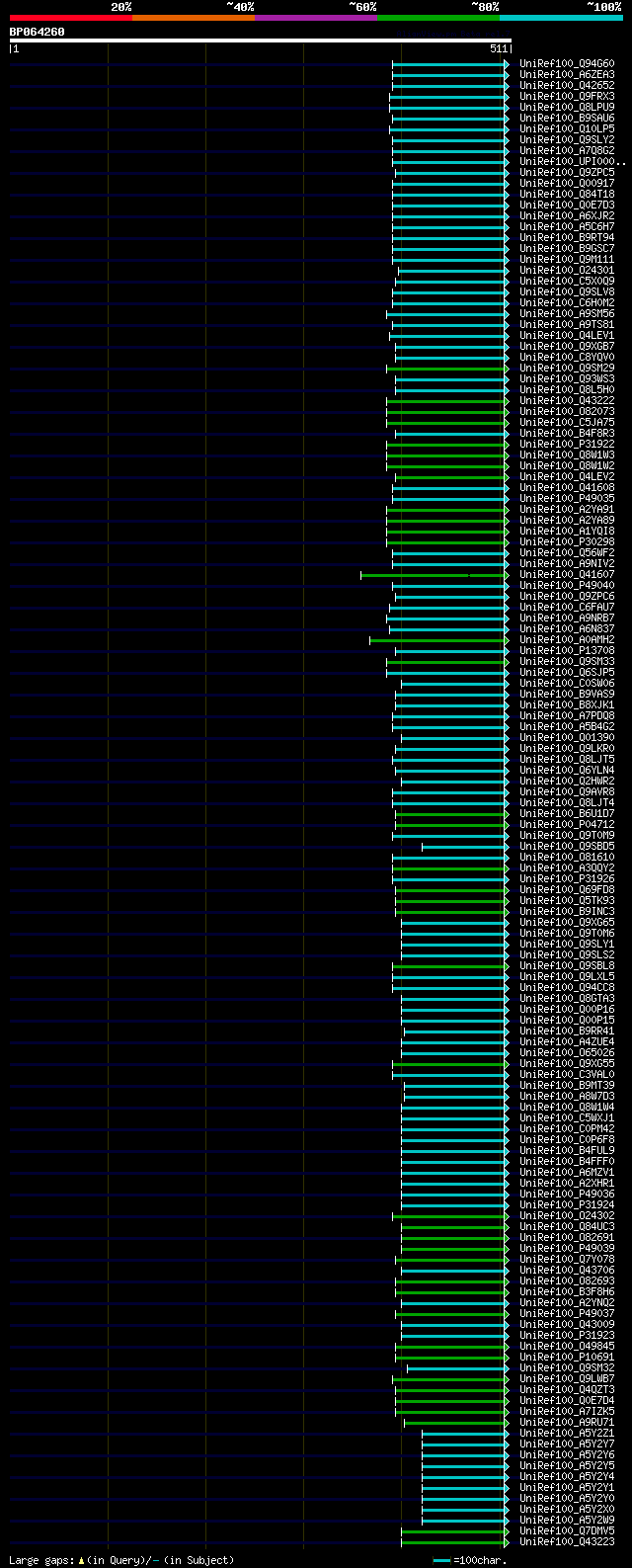Select label UniRef100_P10691
This screenshot has width=632, height=1568.
[567, 1357]
